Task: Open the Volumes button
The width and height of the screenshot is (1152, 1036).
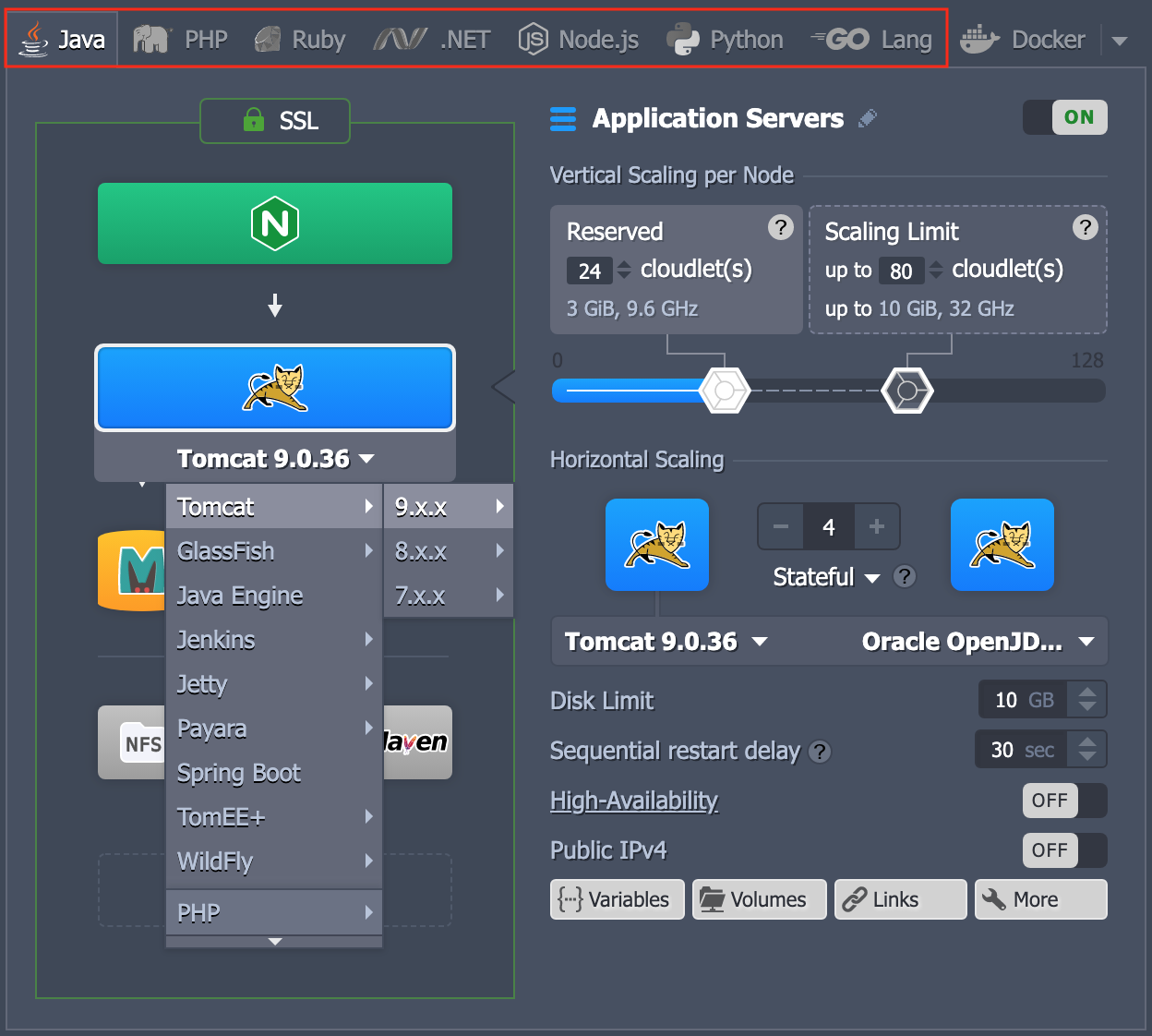Action: pos(759,899)
